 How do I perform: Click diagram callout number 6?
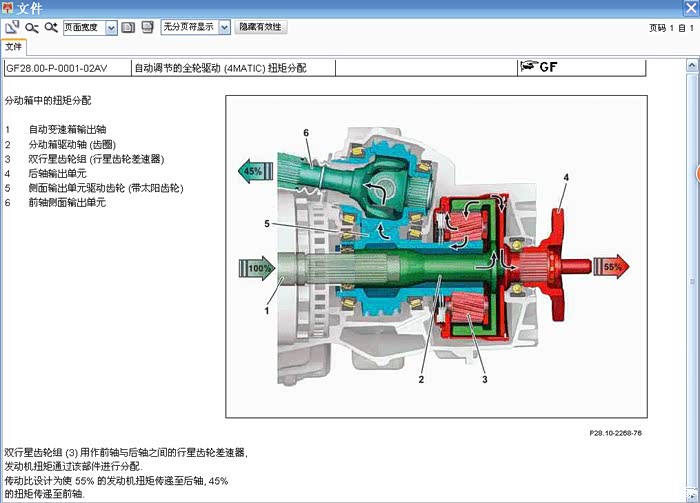[306, 133]
